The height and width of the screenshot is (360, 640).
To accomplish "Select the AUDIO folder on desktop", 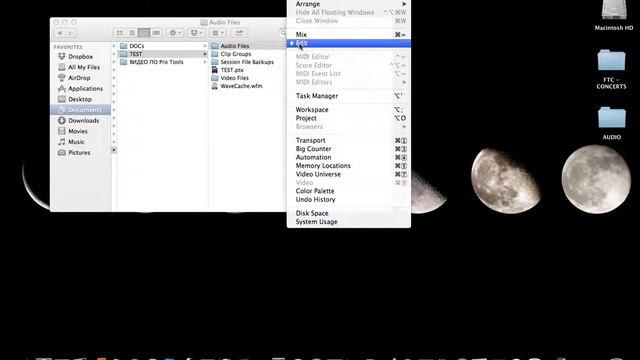I will (x=611, y=123).
